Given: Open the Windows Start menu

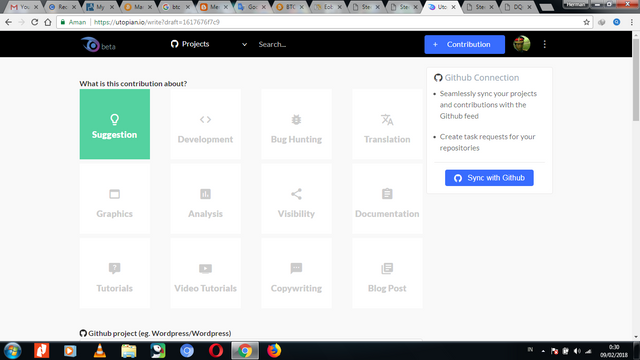Looking at the screenshot, I should coord(12,351).
